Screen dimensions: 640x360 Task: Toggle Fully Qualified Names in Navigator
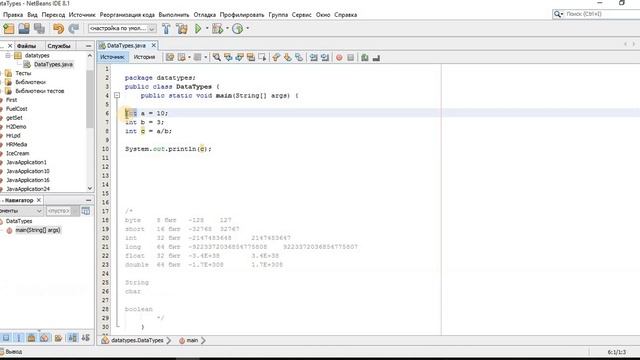click(58, 338)
